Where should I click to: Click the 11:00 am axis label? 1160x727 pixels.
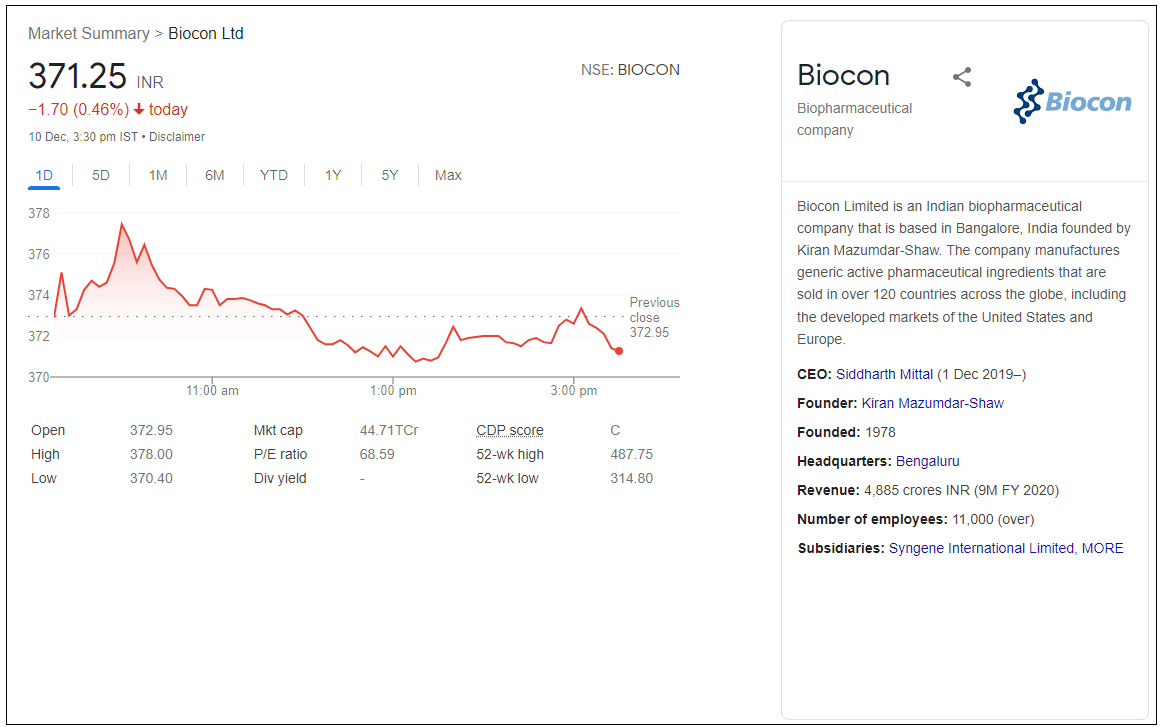(x=212, y=390)
